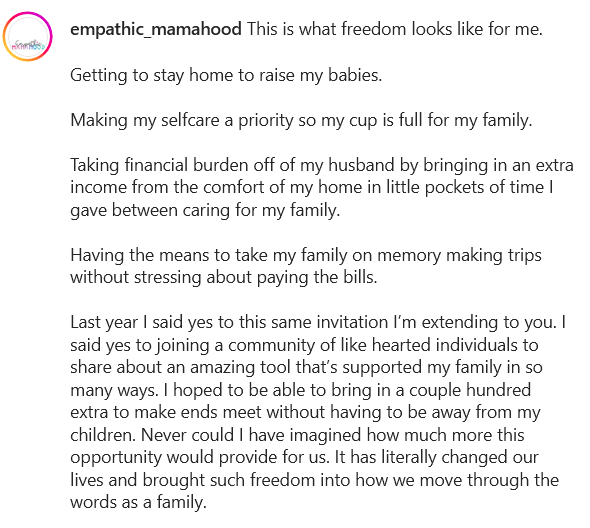
Task: Click the empathic_mamahood username link
Action: coord(156,29)
